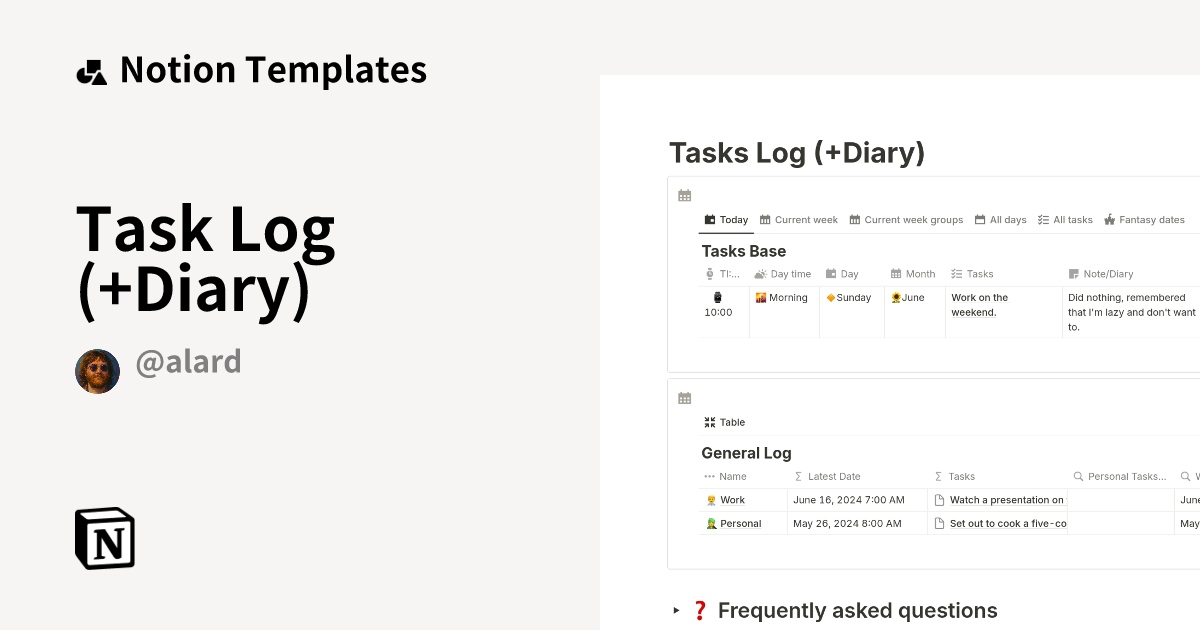Click the search icon beside Personal Tasks
Screen dimensions: 1200x630
(x=1077, y=476)
